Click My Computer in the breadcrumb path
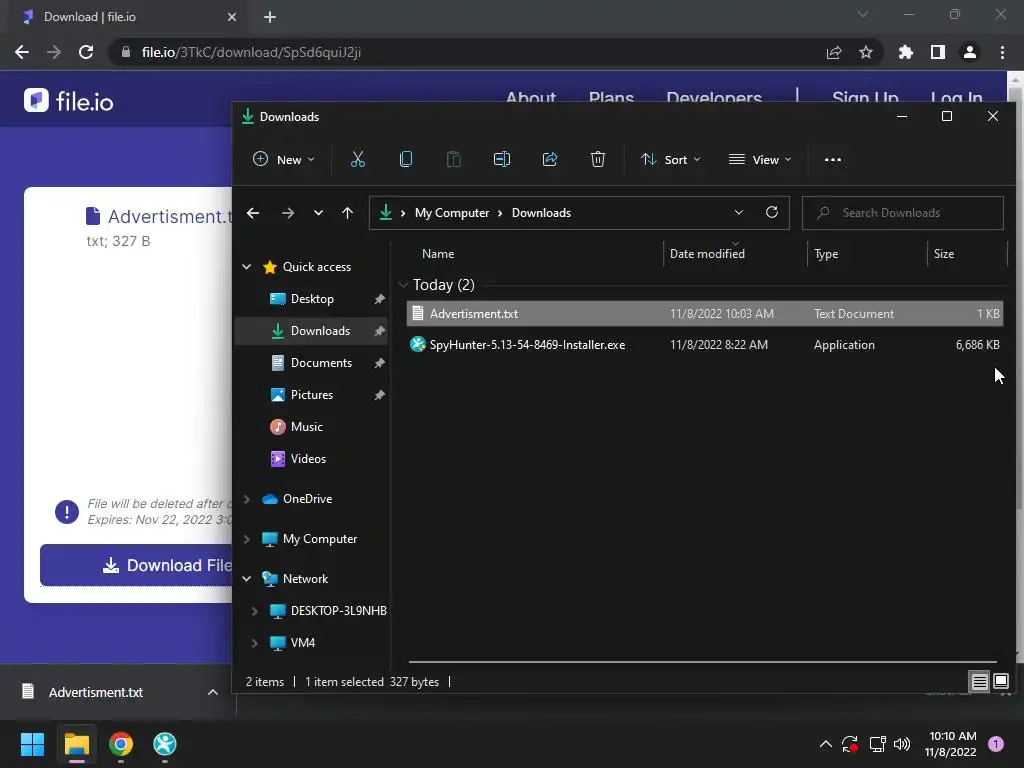1024x768 pixels. pyautogui.click(x=452, y=213)
